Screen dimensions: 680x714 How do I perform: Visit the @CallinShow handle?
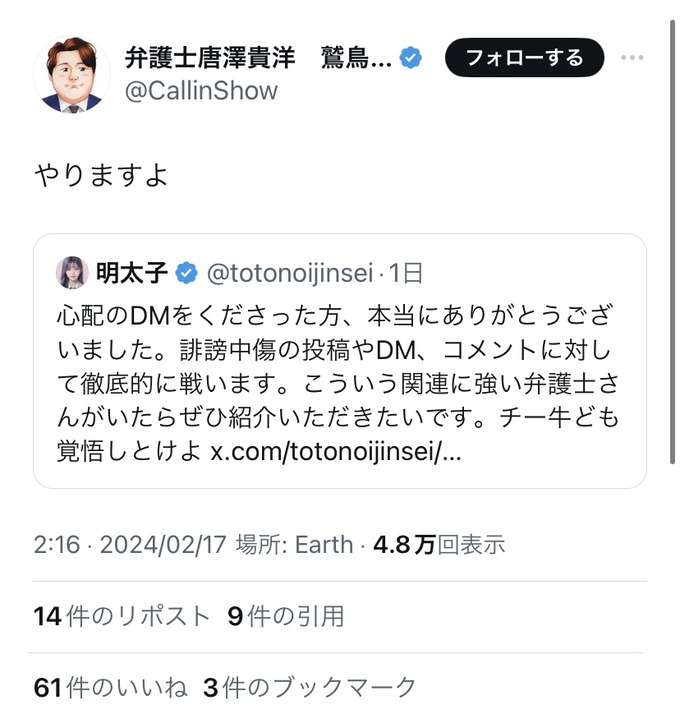(201, 91)
